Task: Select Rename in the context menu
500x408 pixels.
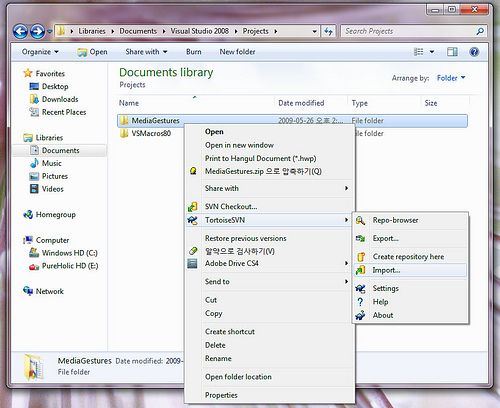Action: click(x=218, y=359)
